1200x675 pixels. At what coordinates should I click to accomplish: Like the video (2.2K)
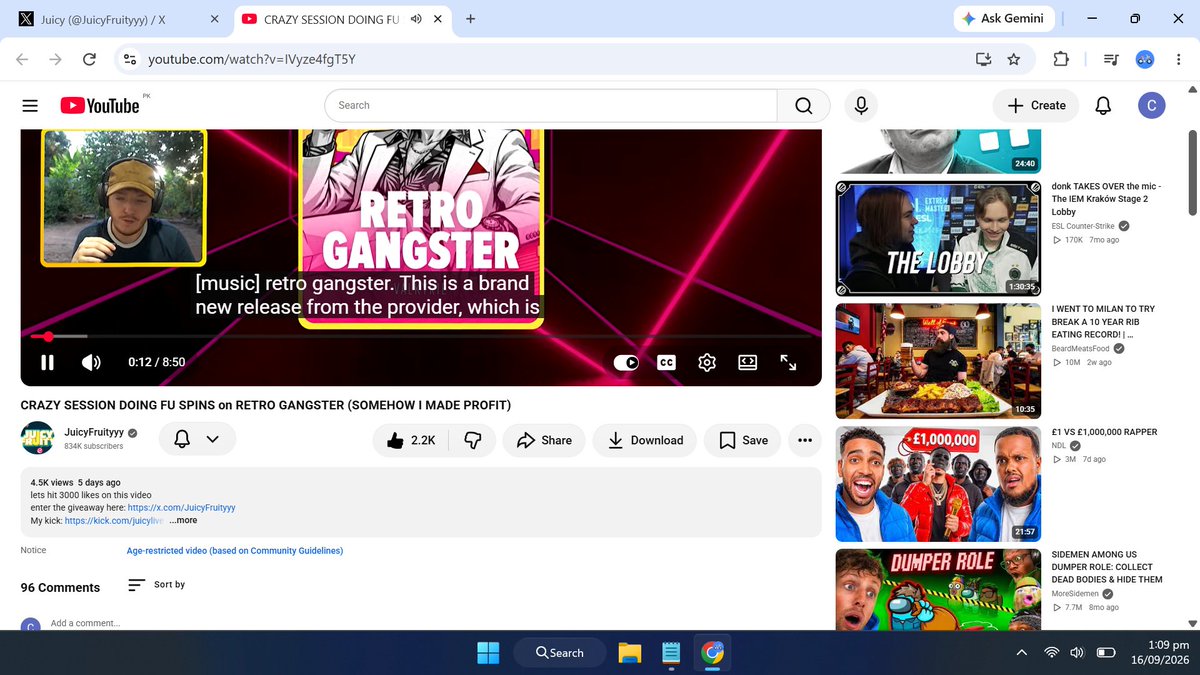click(x=410, y=440)
